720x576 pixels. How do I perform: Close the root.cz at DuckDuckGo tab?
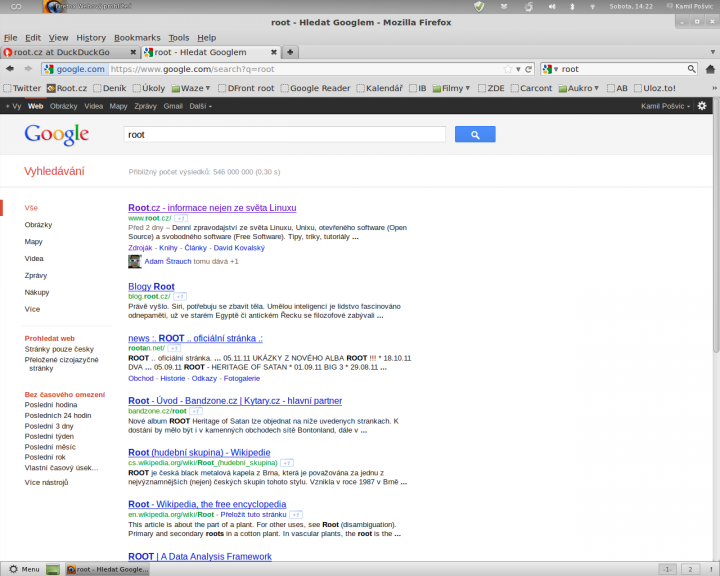point(133,52)
